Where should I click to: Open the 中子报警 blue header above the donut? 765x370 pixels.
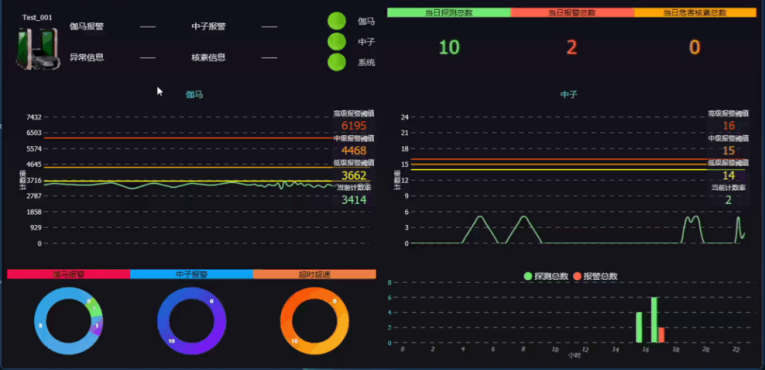pos(192,274)
